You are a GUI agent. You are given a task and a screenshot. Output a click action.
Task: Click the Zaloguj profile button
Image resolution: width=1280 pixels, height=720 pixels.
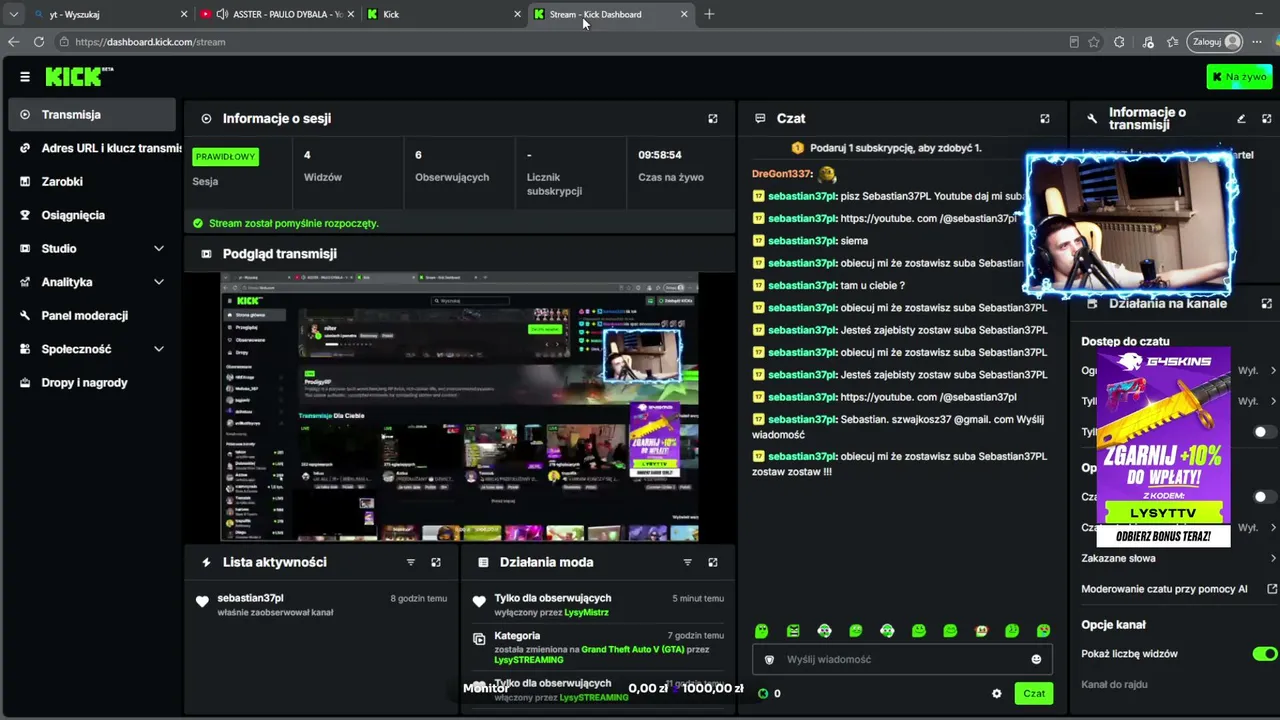click(x=1215, y=42)
